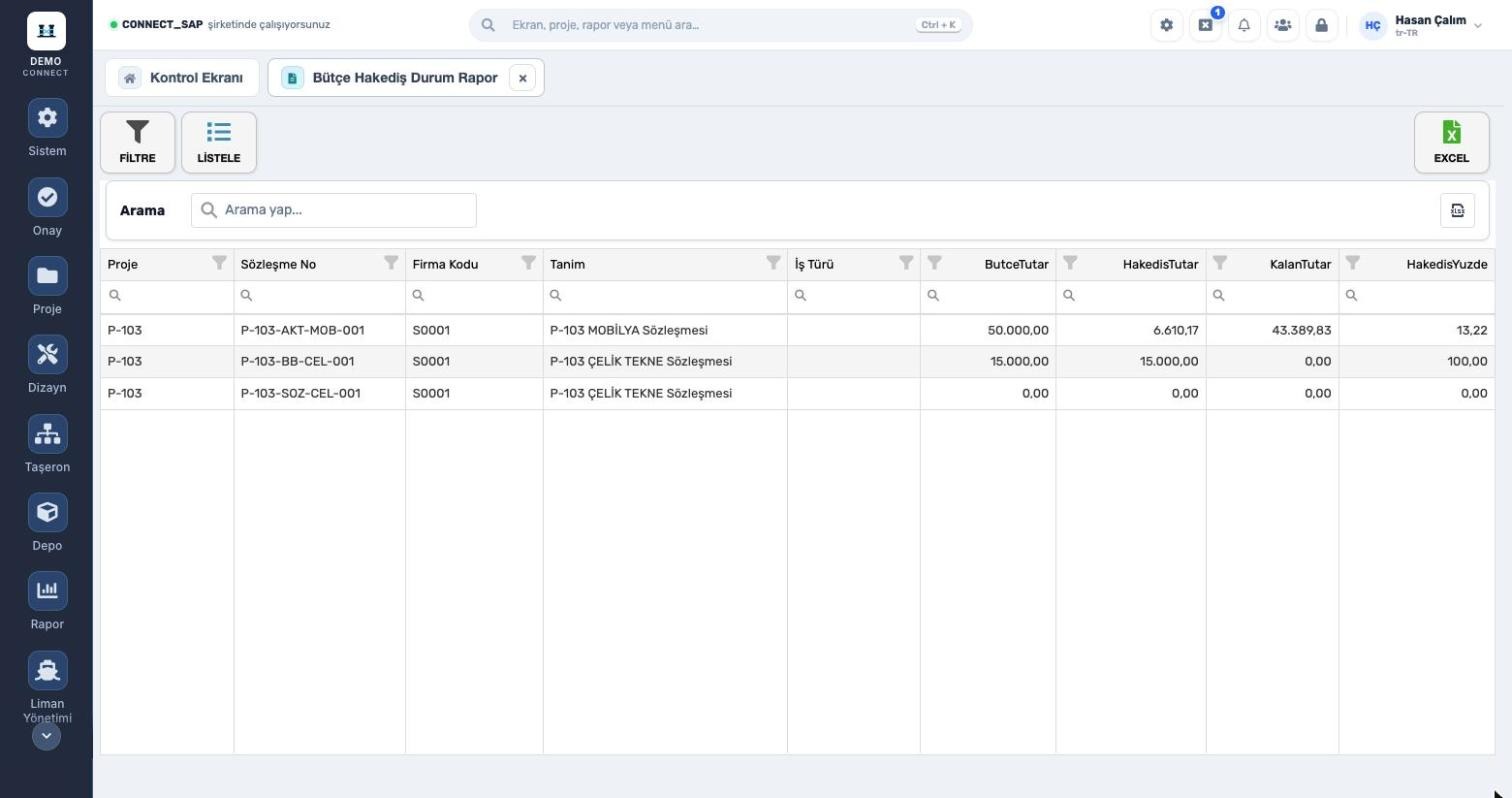1512x798 pixels.
Task: Open the users group icon
Action: pos(1283,26)
